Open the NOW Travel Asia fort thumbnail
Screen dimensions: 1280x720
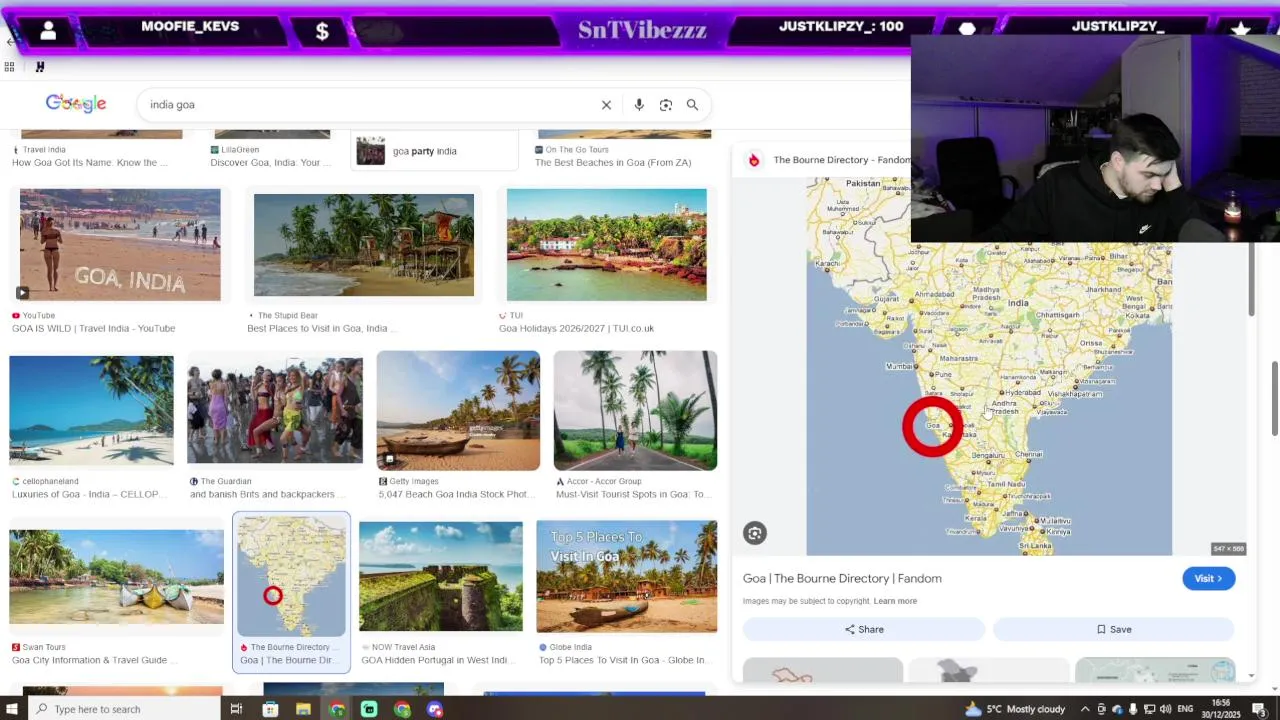[x=441, y=577]
